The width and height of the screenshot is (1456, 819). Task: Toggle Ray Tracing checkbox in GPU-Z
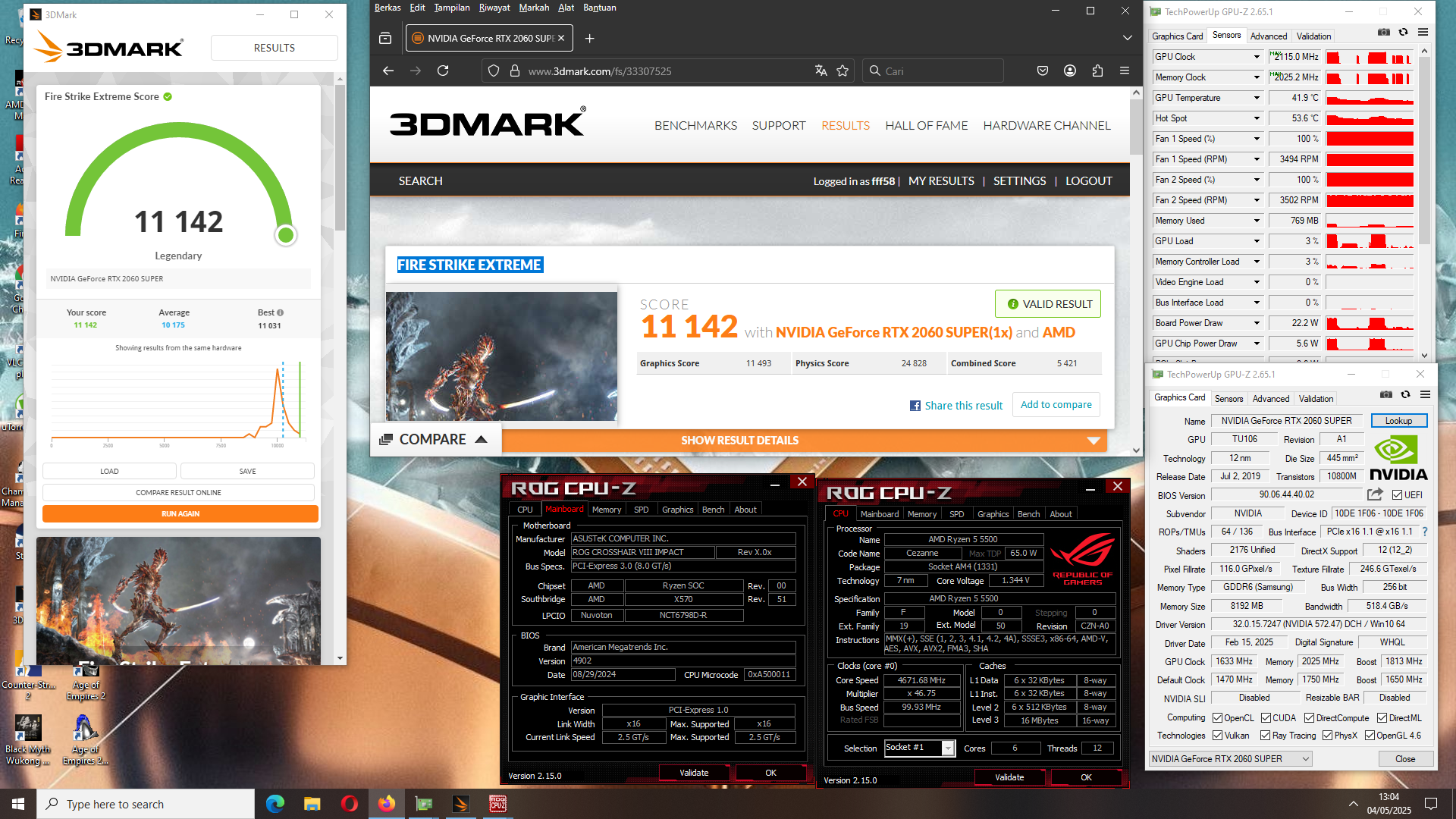(1265, 736)
